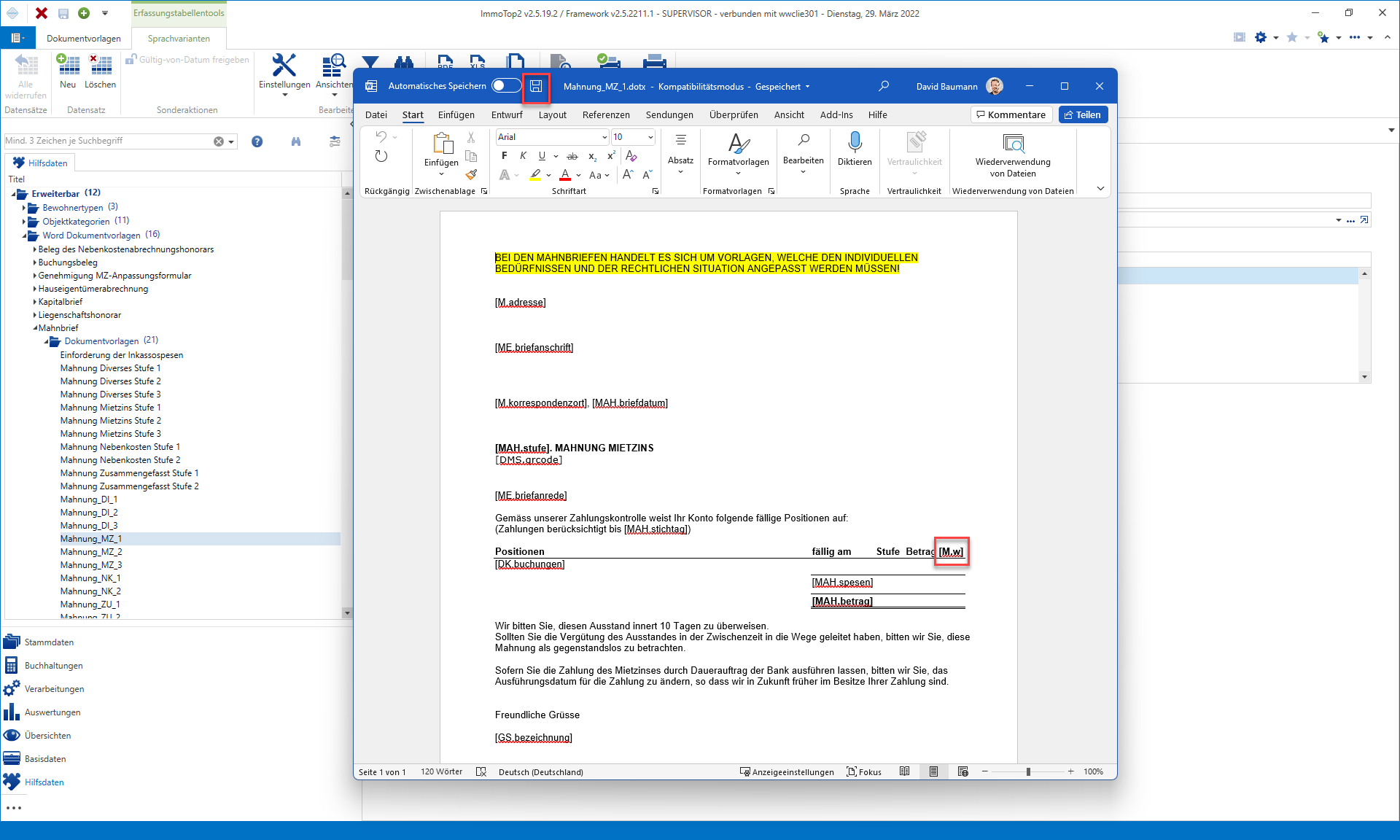Expand the Bewohnertypen tree node
This screenshot has height=840, width=1400.
(x=24, y=208)
